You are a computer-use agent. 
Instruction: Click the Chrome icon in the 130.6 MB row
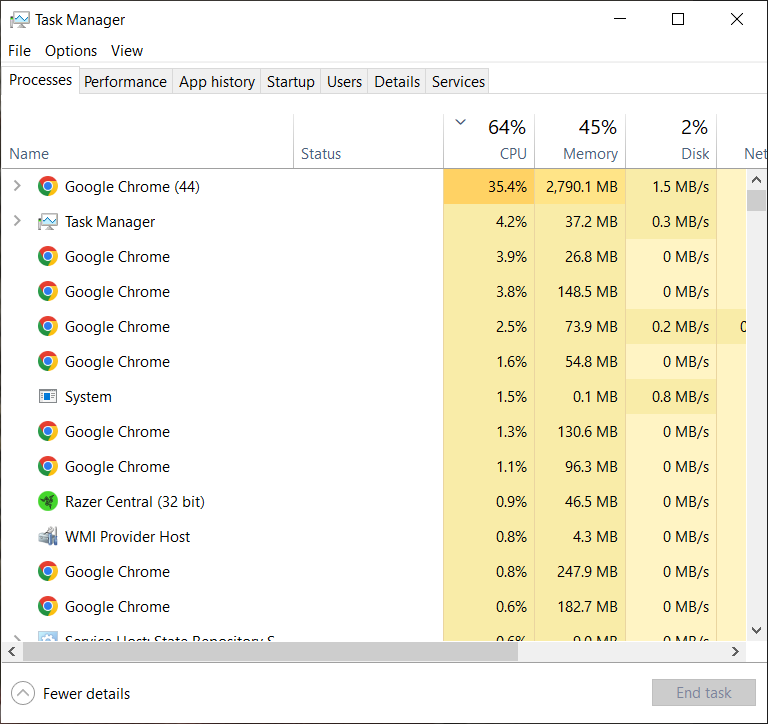point(48,432)
